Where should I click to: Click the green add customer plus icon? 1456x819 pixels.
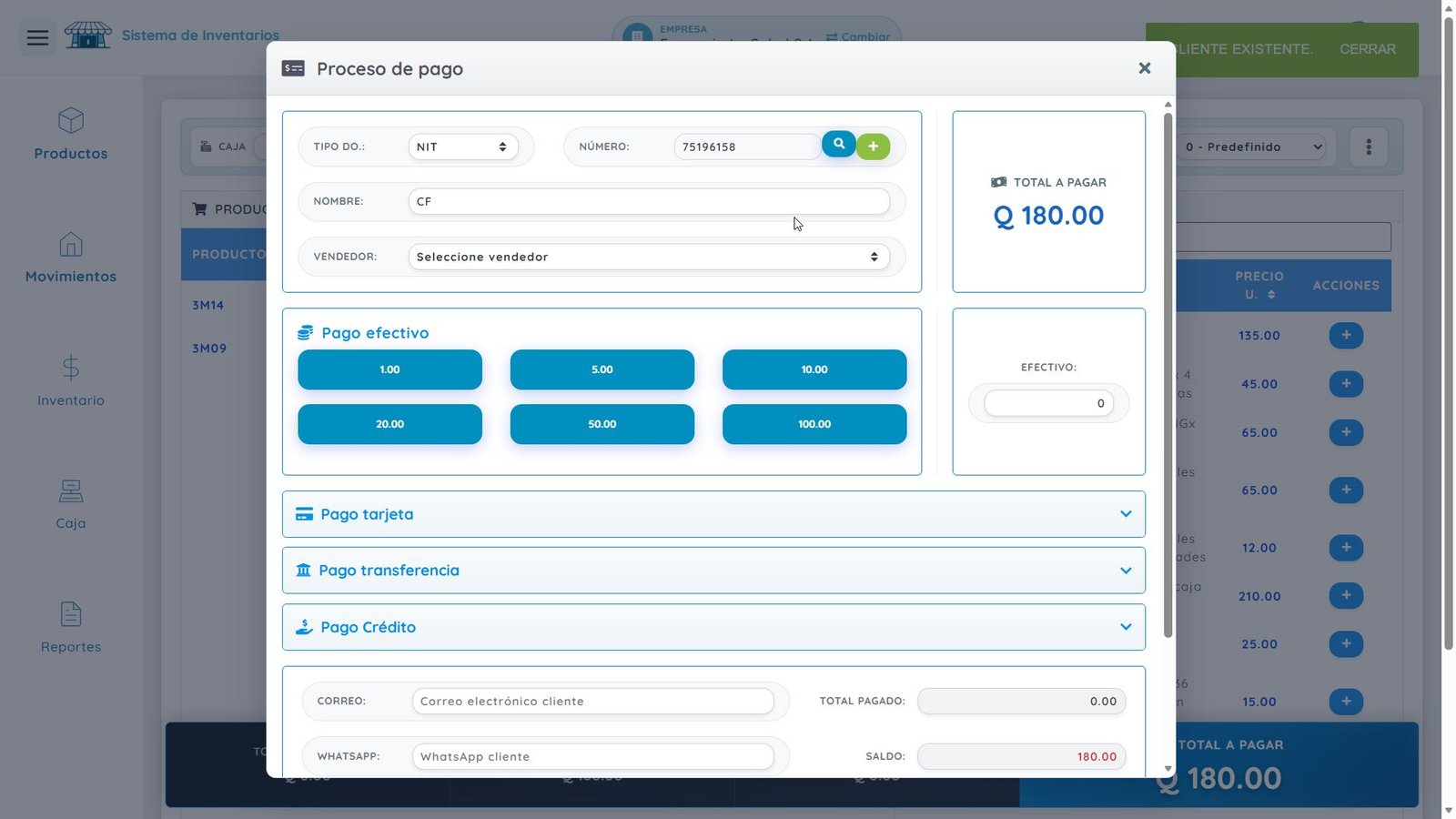(x=873, y=147)
